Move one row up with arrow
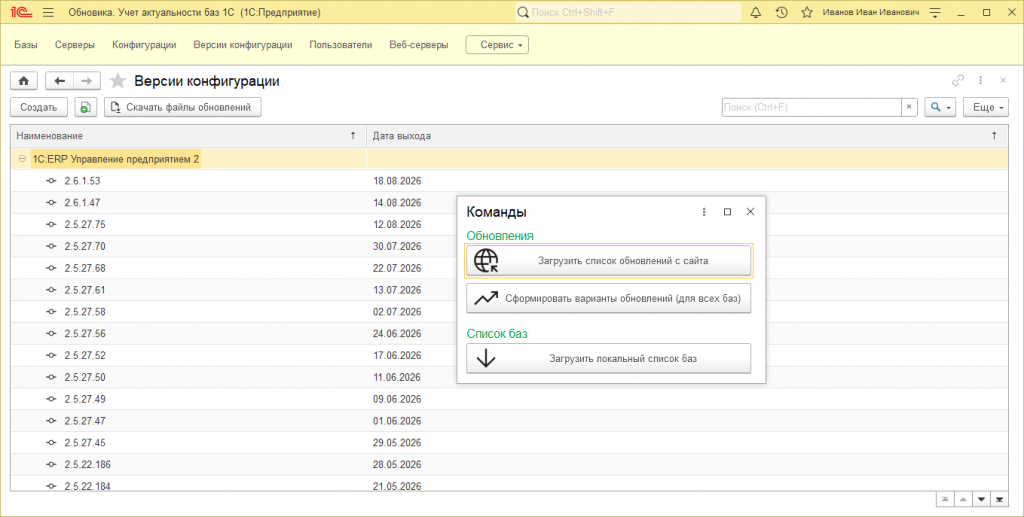Viewport: 1024px width, 517px height. pos(963,499)
